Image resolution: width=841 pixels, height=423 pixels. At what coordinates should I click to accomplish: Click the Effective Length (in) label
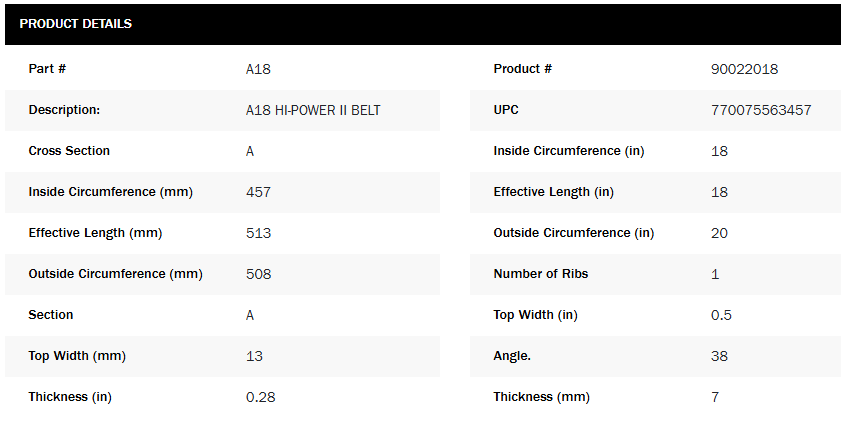553,192
